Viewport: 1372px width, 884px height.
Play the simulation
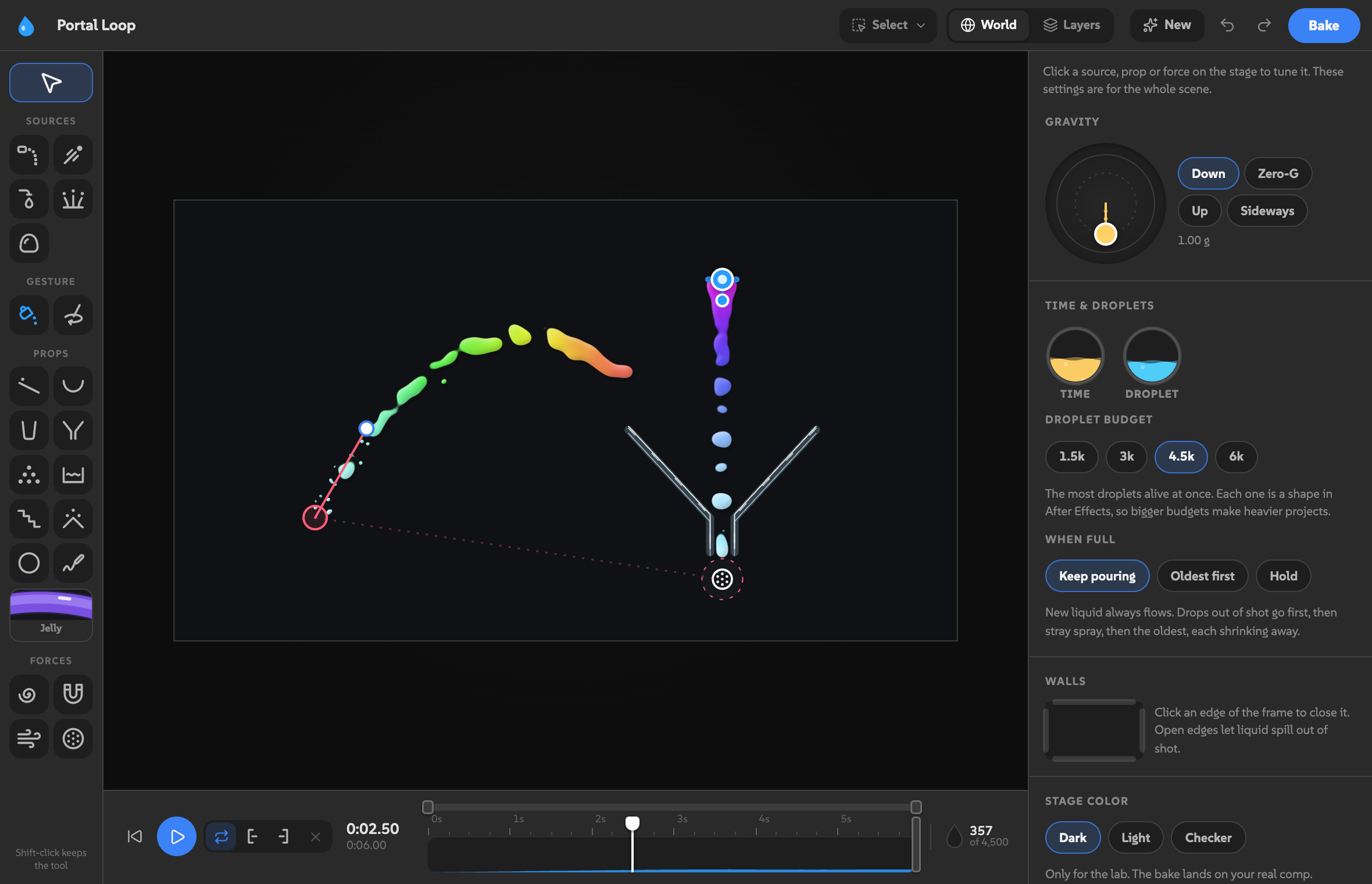tap(177, 837)
